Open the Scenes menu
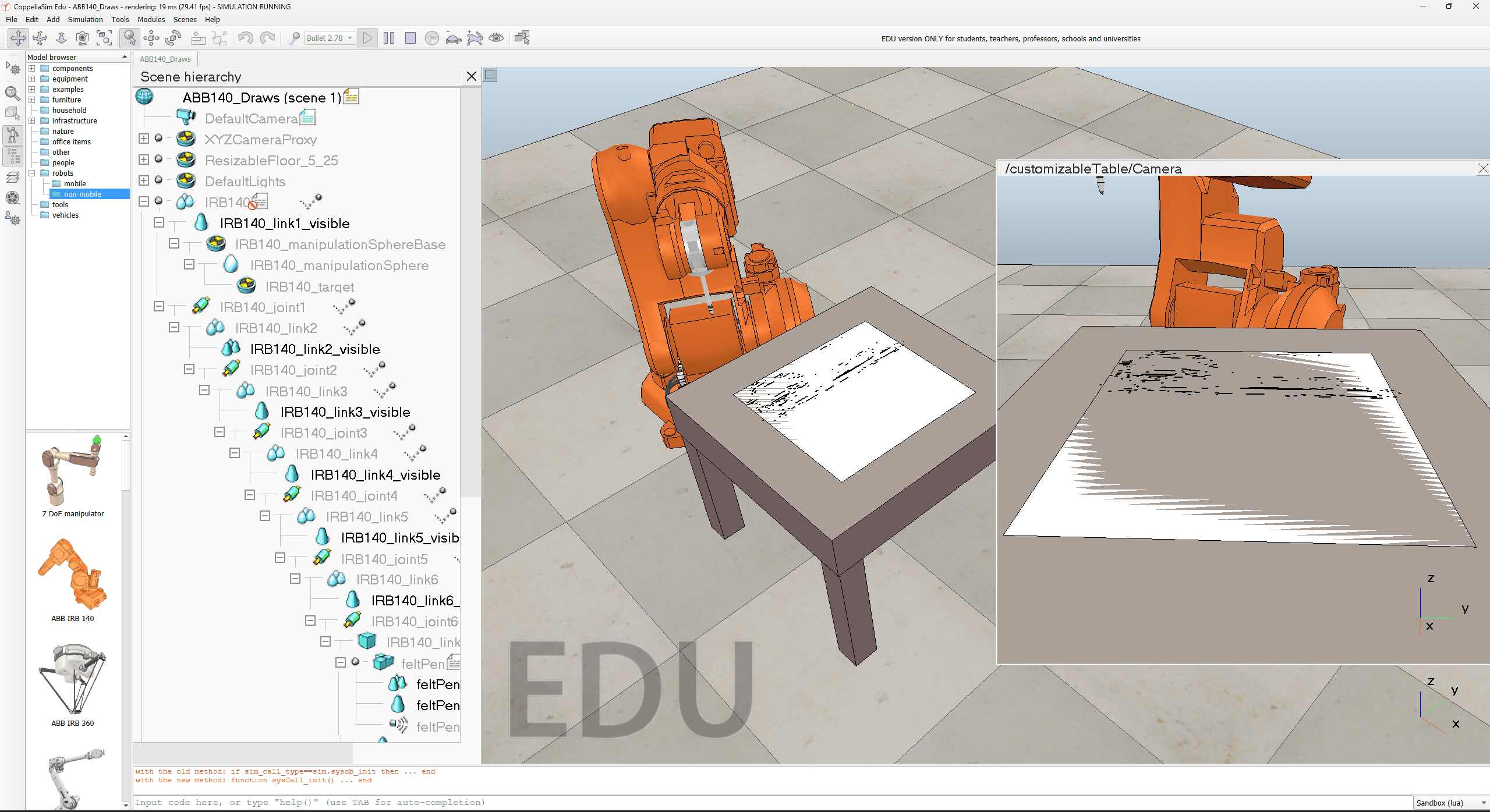This screenshot has width=1490, height=812. coord(185,19)
